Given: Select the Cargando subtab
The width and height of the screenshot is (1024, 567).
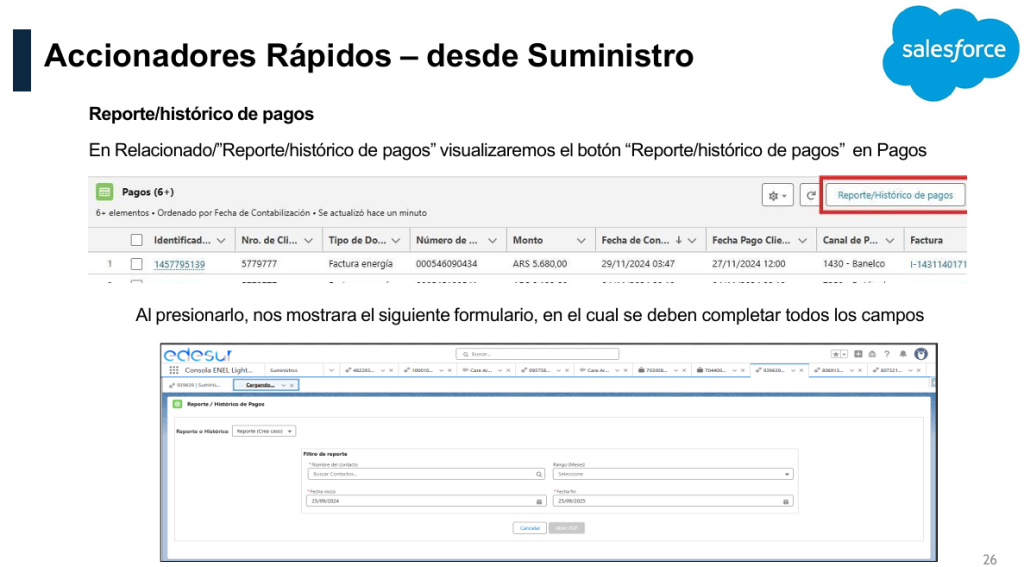Looking at the screenshot, I should click(260, 385).
